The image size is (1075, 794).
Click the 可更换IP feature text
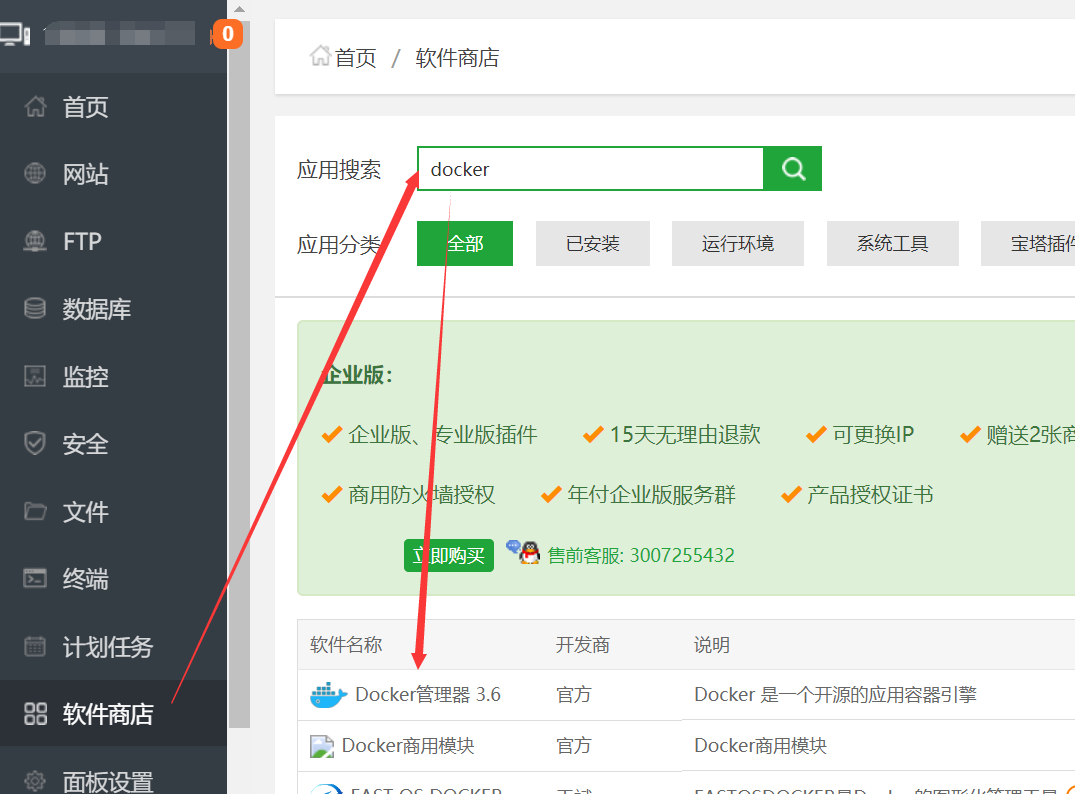(873, 434)
